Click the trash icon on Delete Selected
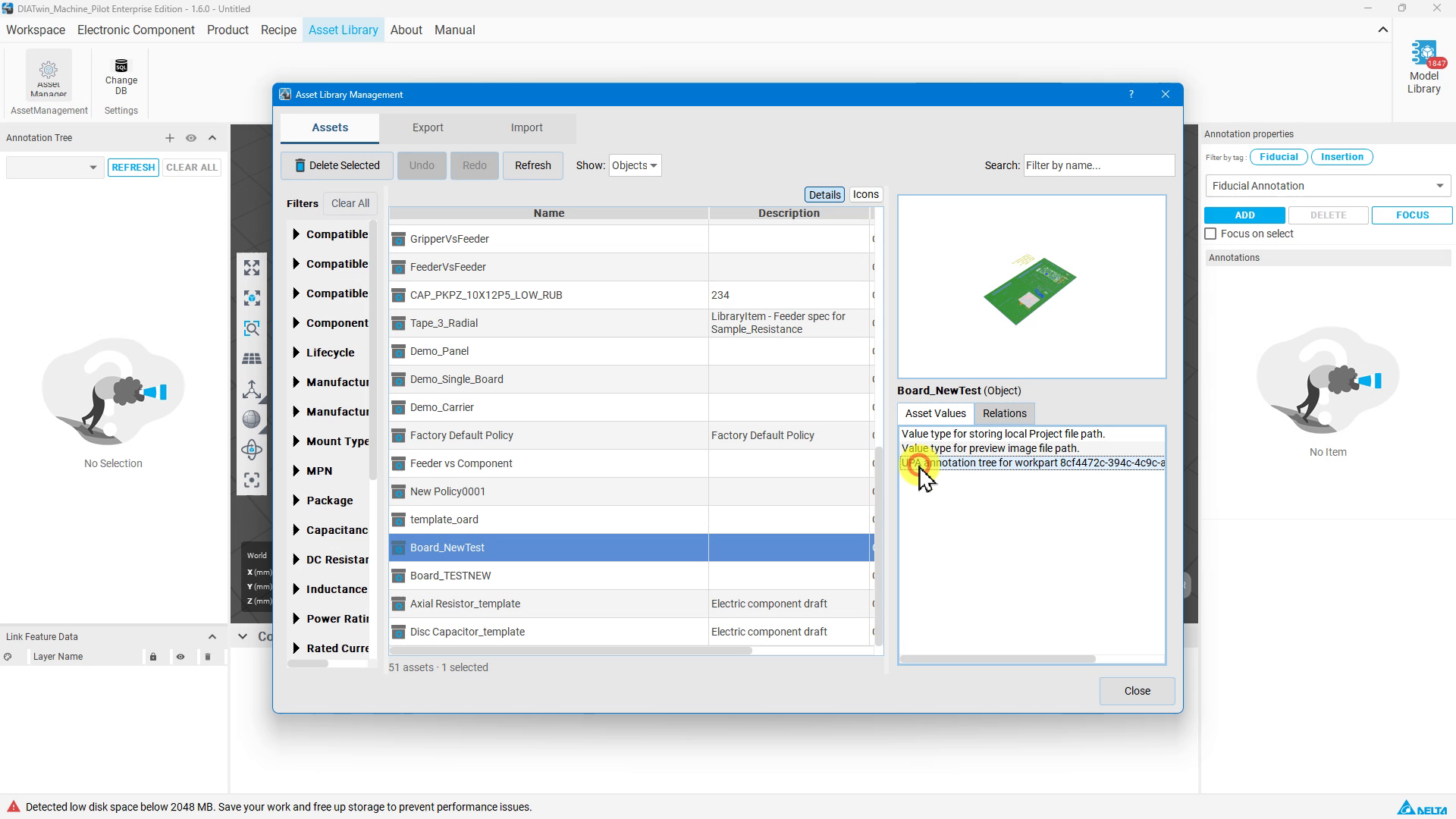 point(300,165)
